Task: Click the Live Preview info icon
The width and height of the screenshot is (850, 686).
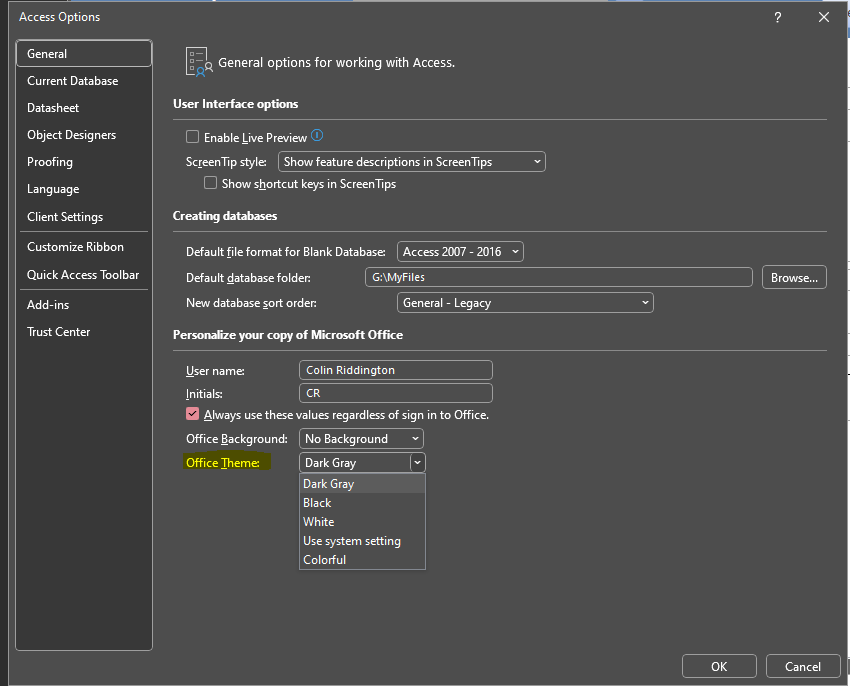Action: 317,136
